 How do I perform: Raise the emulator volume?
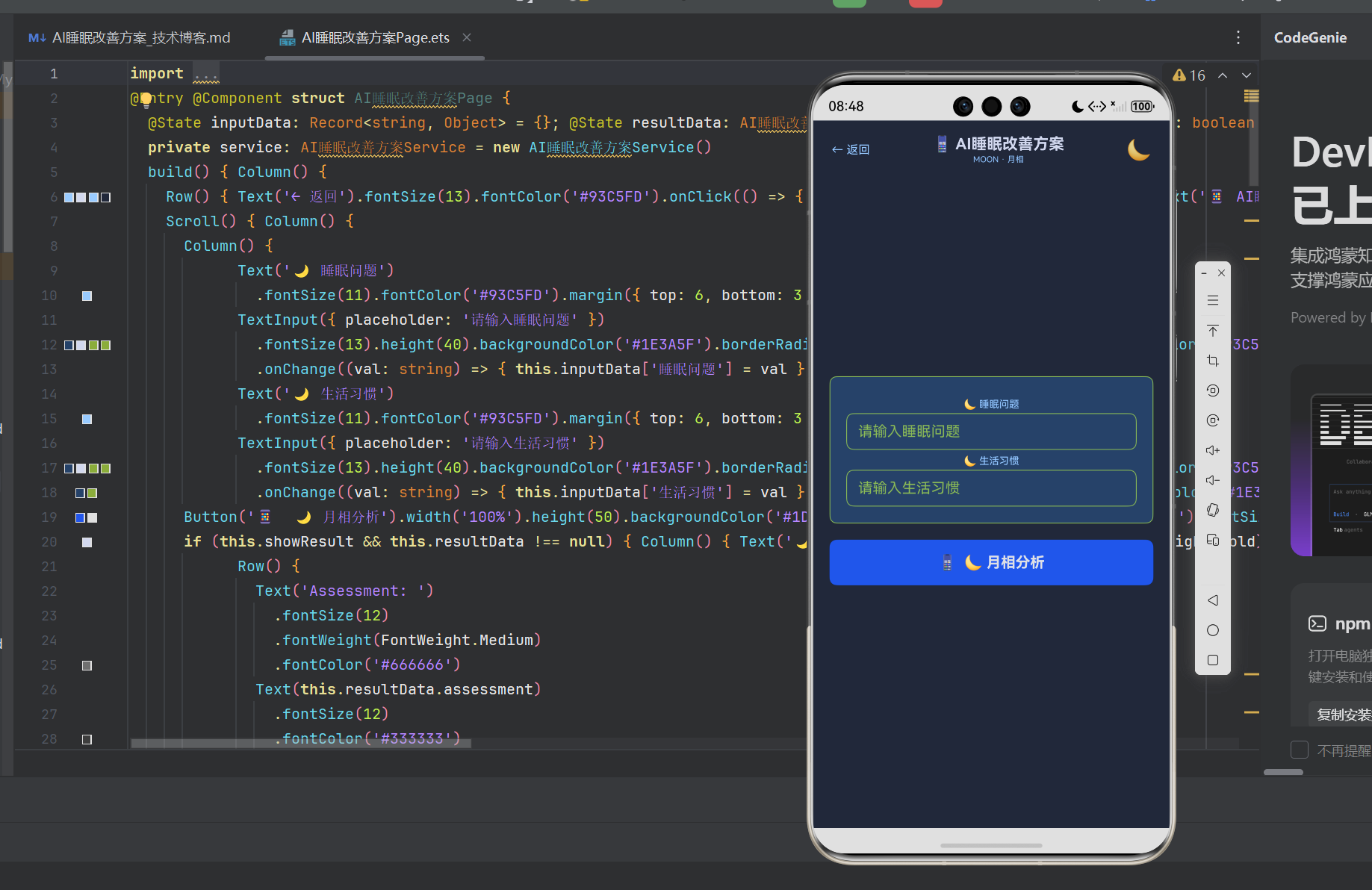[1213, 450]
